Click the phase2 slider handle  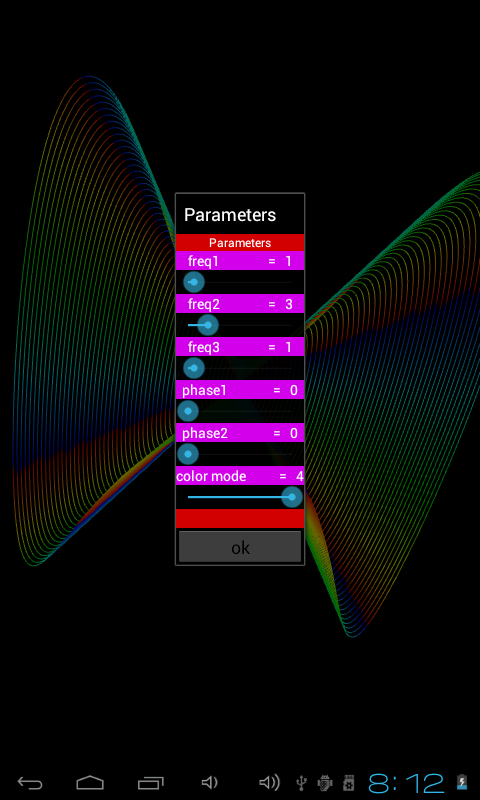(x=188, y=454)
